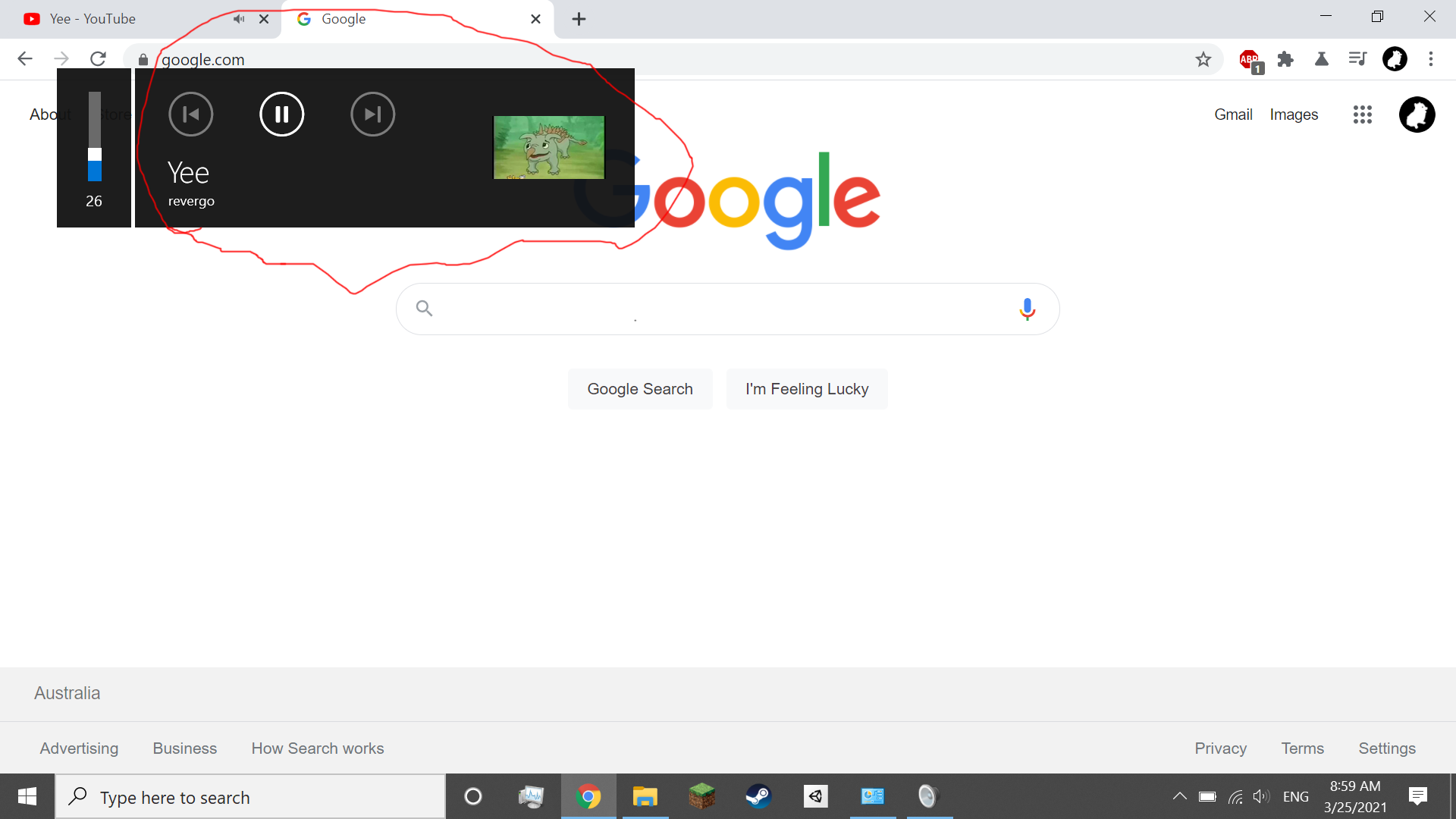The height and width of the screenshot is (819, 1456).
Task: Open the Chrome three-dot menu
Action: 1431,59
